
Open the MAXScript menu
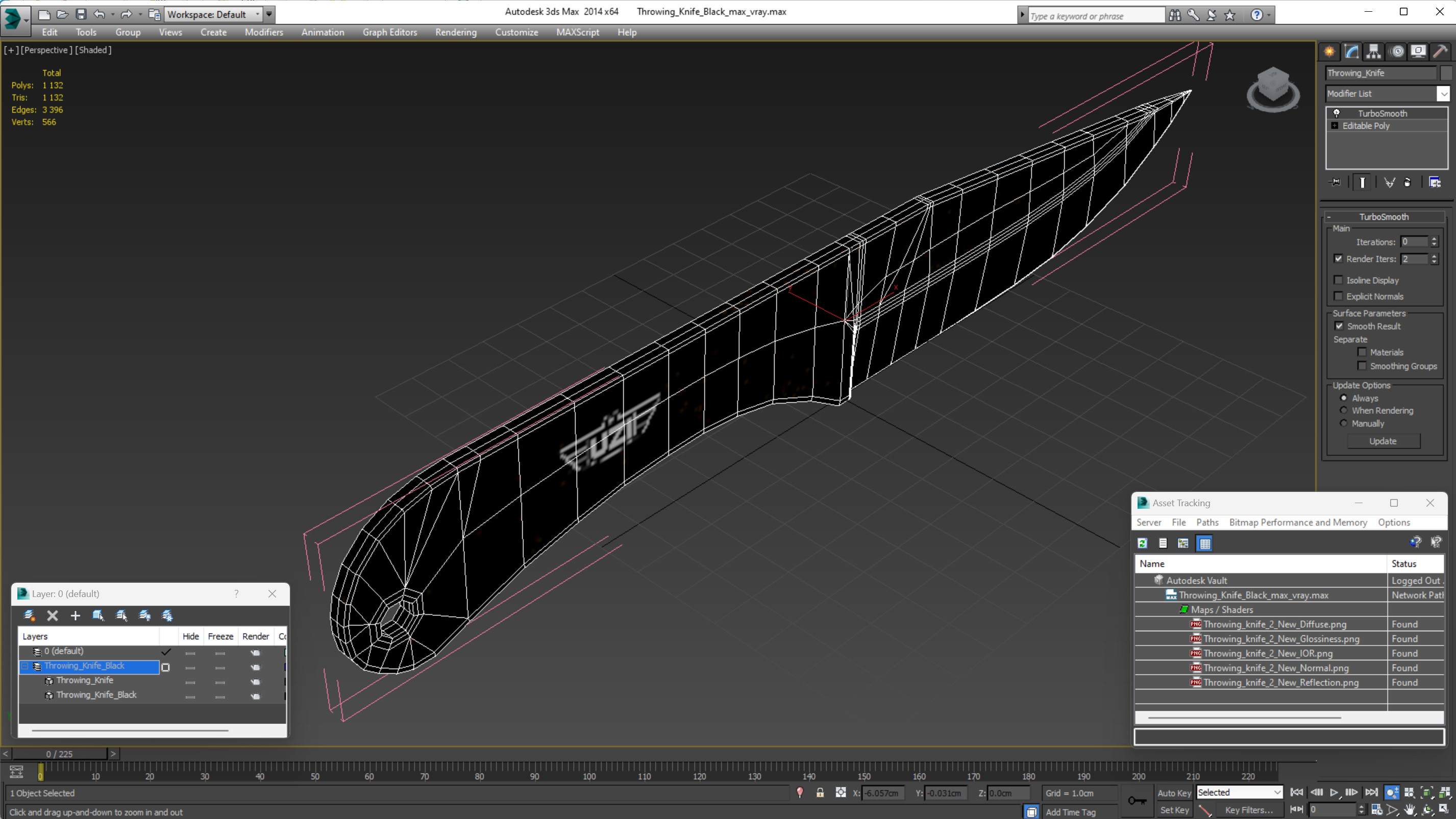pyautogui.click(x=577, y=32)
